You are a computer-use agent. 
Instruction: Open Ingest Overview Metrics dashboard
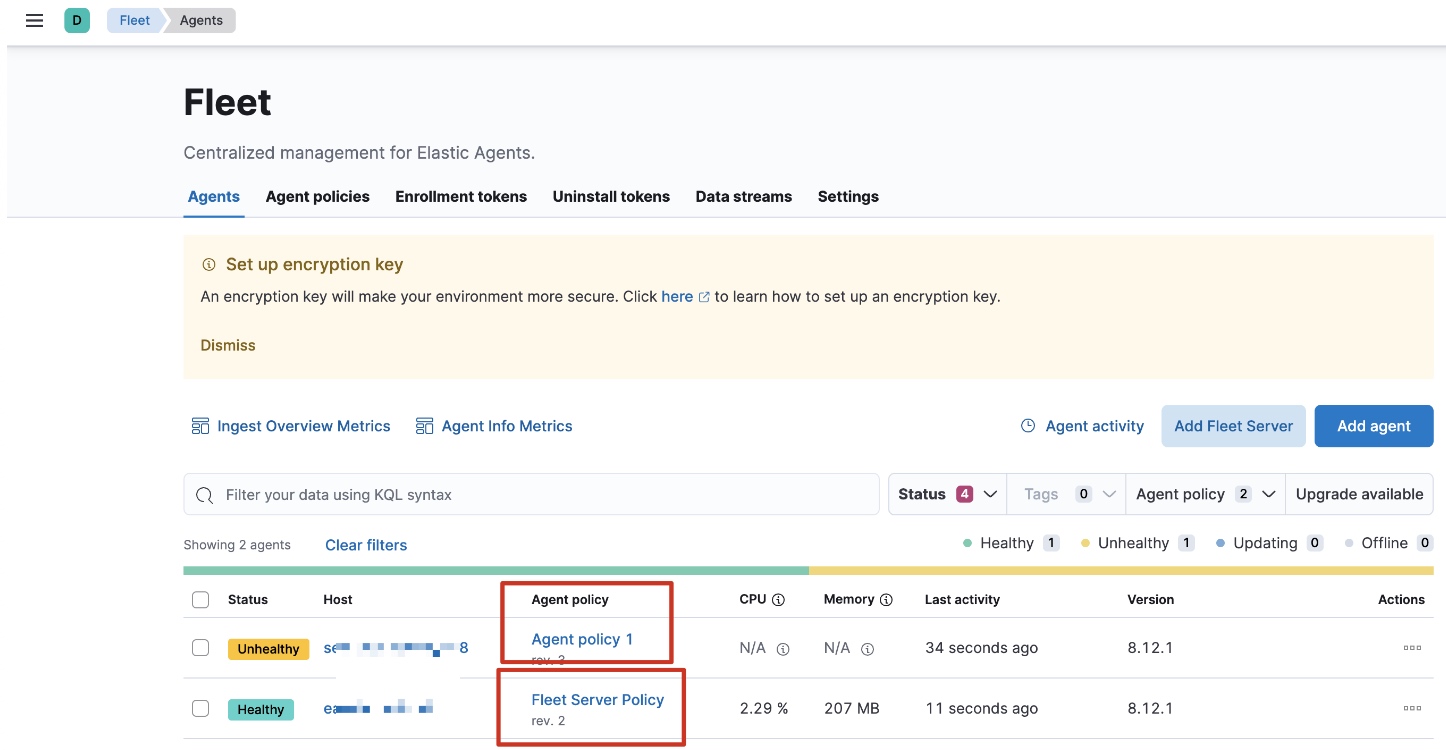303,426
